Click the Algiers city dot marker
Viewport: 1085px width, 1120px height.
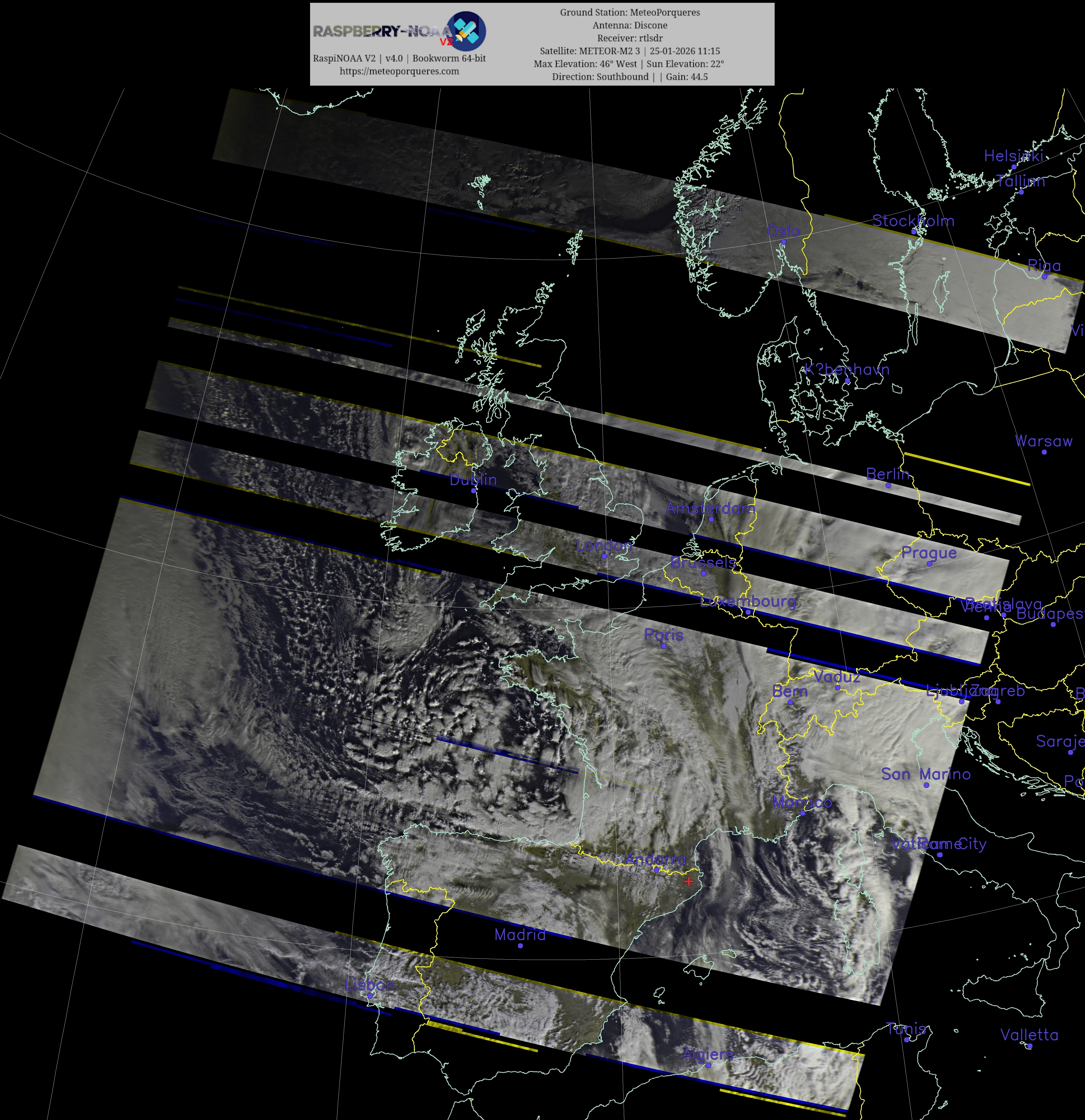[709, 1065]
